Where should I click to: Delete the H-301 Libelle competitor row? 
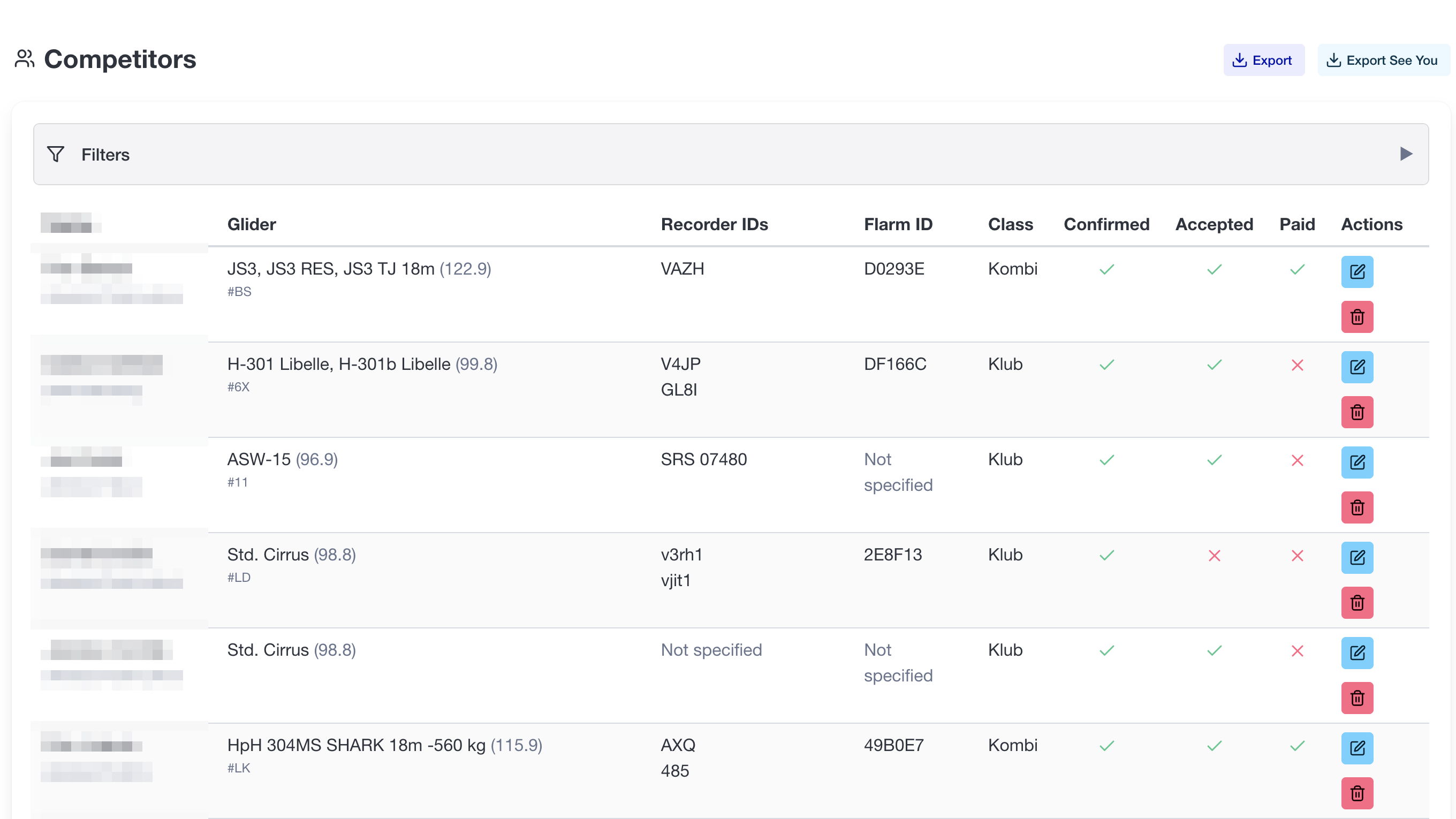tap(1356, 412)
